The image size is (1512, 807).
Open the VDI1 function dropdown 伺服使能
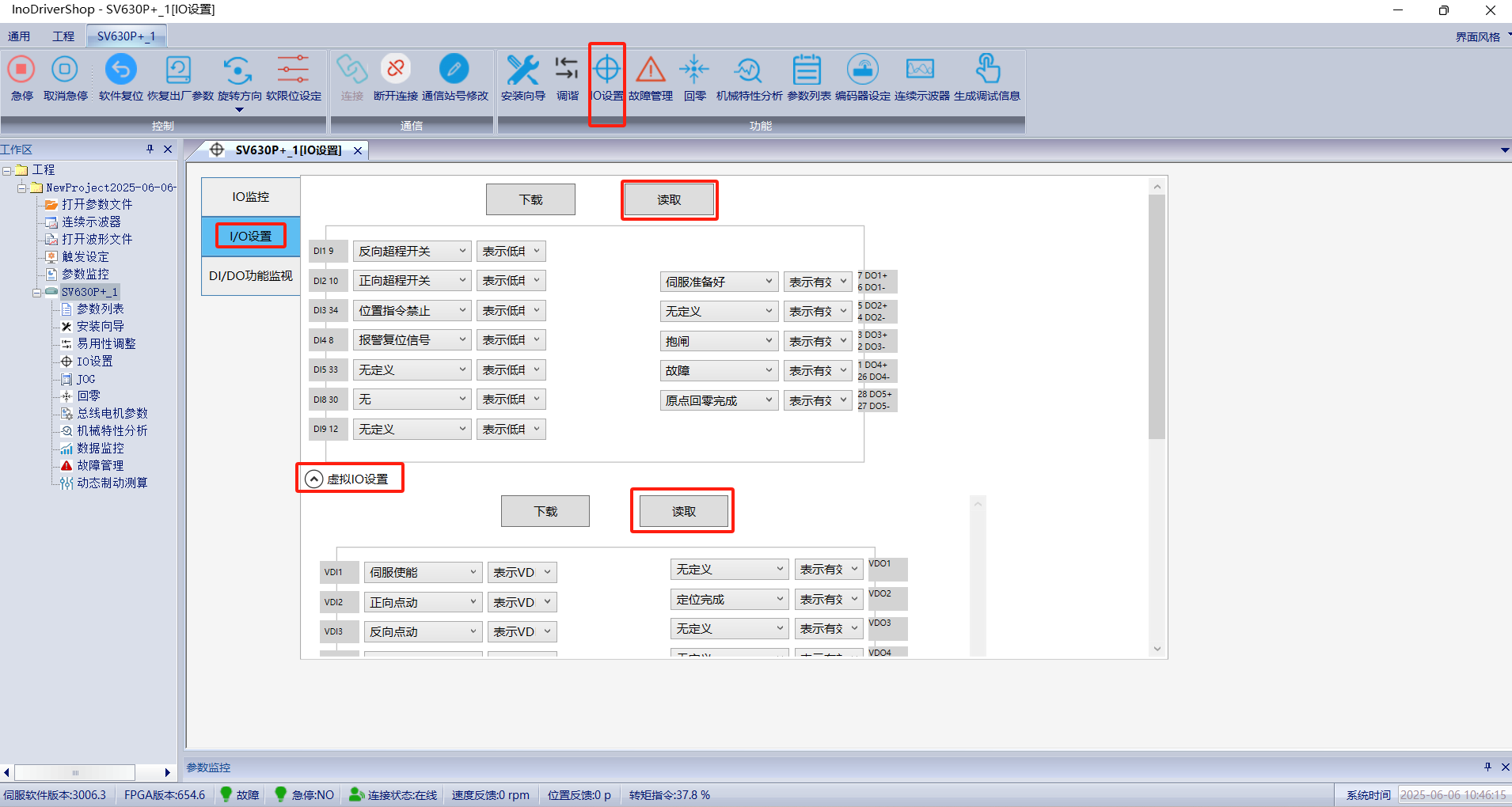click(x=423, y=573)
